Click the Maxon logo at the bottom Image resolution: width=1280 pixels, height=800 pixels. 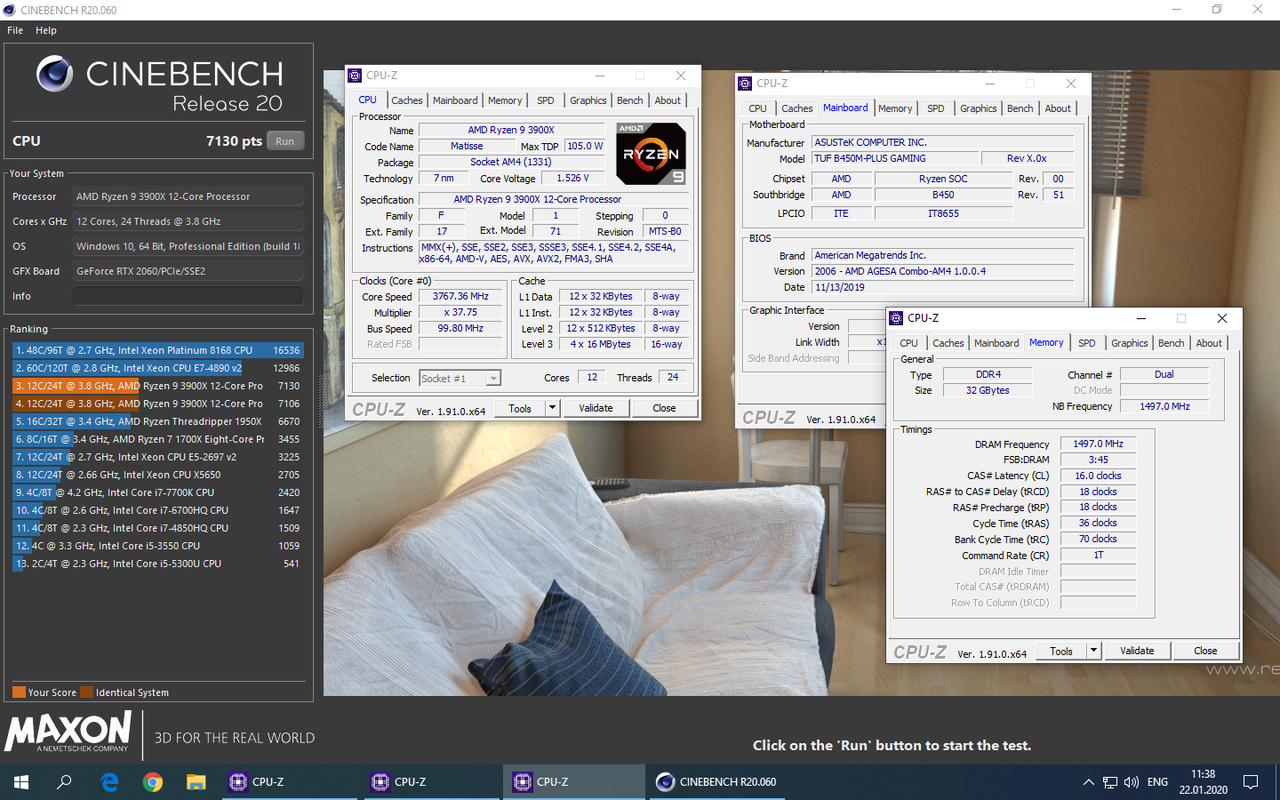(67, 732)
